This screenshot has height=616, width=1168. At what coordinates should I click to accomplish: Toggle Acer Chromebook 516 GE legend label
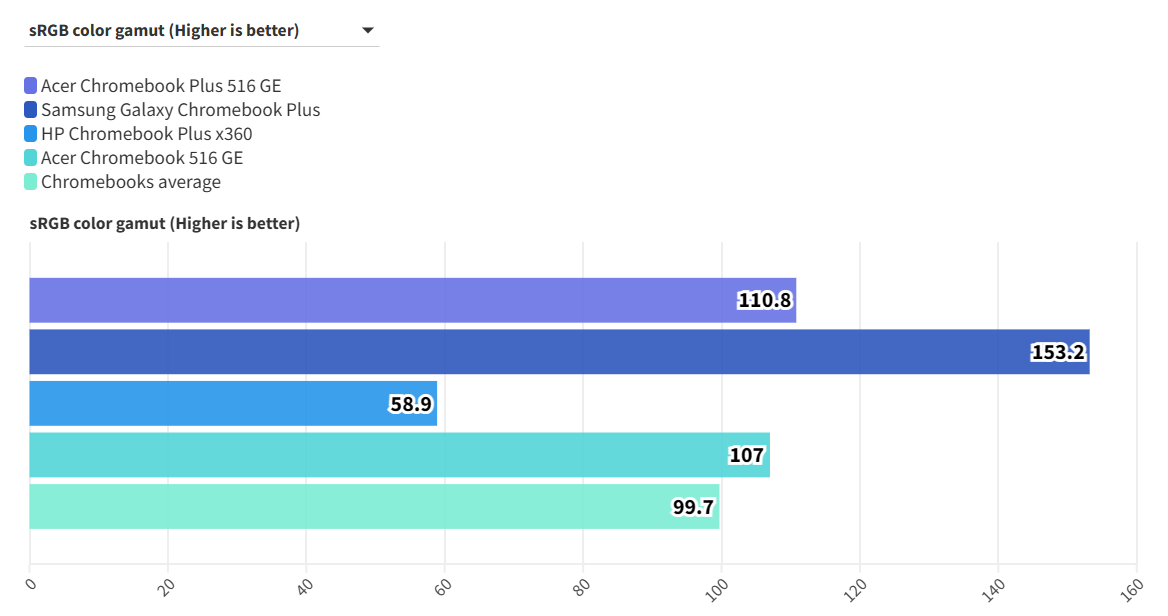tap(141, 158)
